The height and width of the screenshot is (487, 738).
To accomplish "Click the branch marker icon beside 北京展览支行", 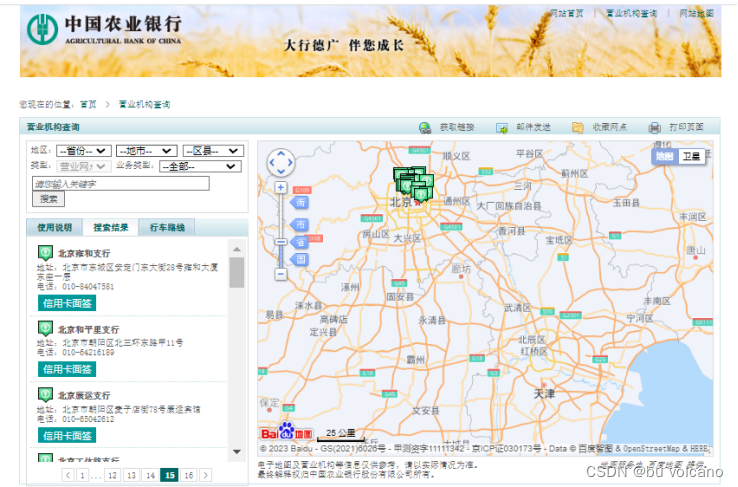I will point(45,395).
